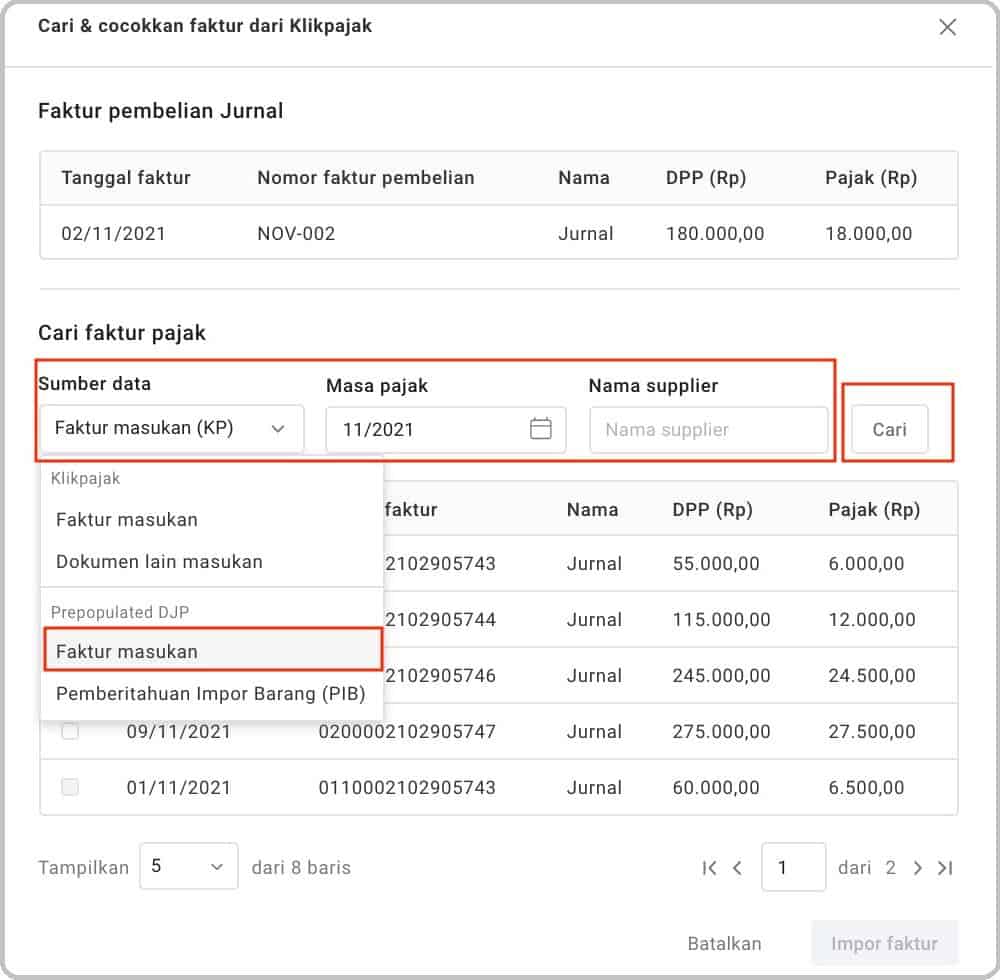
Task: Select Prepopulated DJP Faktur masukan option
Action: pyautogui.click(x=212, y=651)
